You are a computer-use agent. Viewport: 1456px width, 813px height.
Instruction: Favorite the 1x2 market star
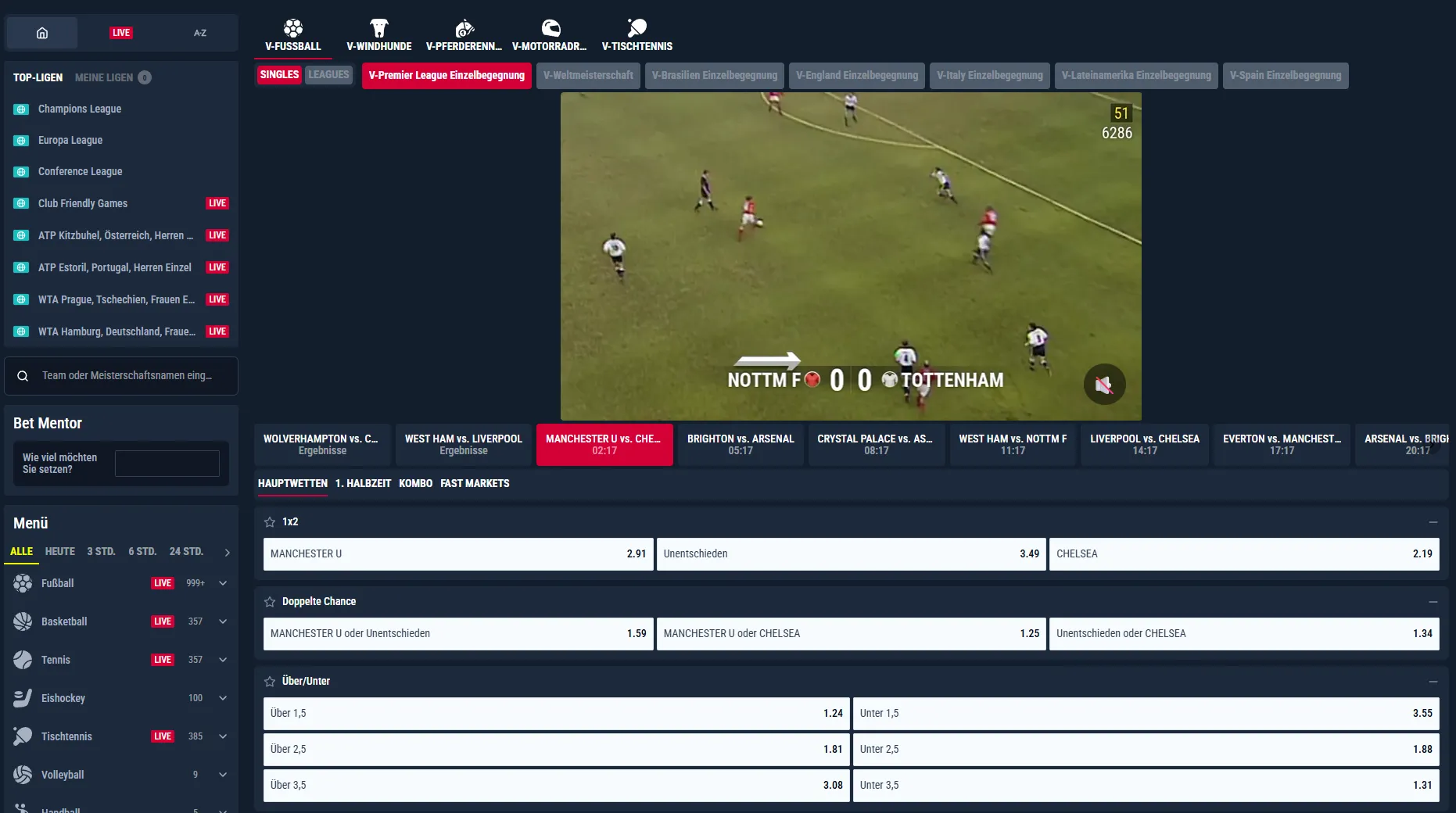point(270,522)
